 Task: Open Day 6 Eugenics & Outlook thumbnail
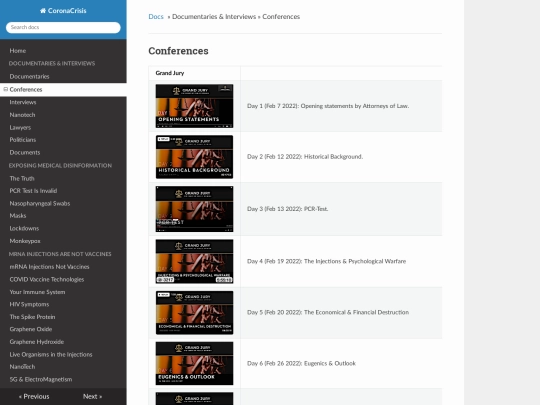(x=194, y=363)
